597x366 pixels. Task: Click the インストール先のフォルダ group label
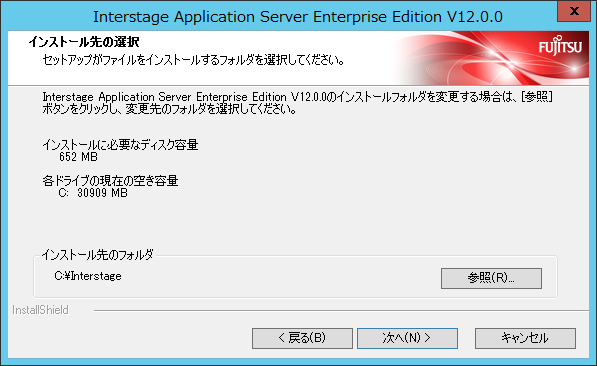(x=97, y=254)
